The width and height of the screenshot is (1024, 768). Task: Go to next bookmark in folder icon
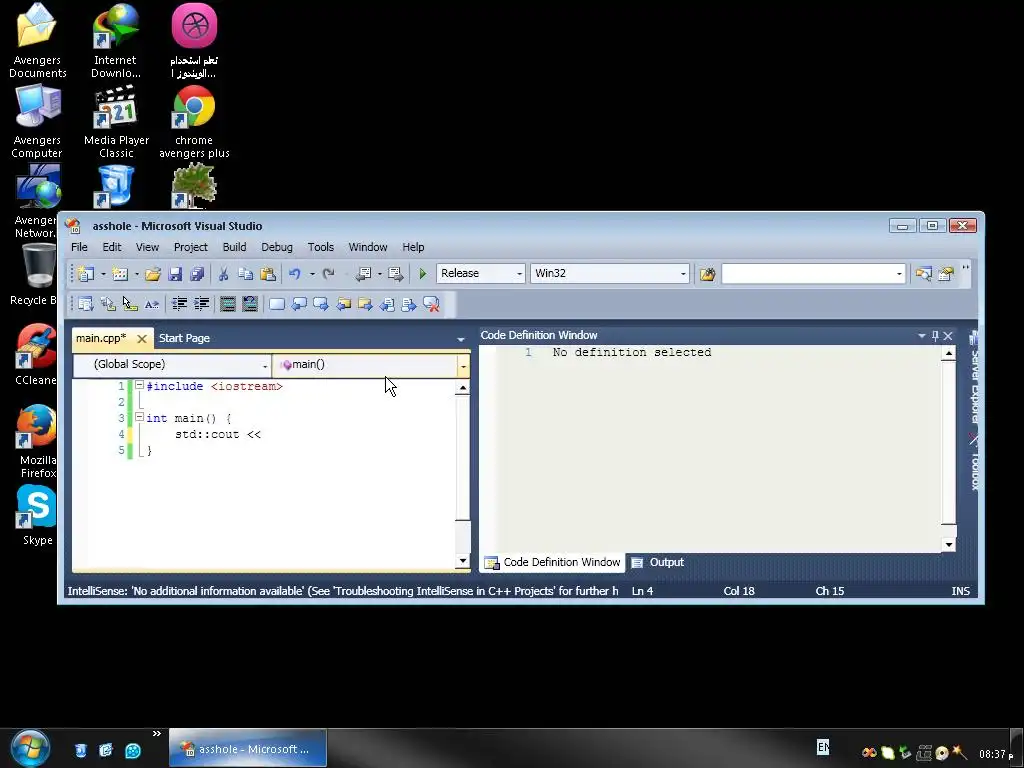365,304
